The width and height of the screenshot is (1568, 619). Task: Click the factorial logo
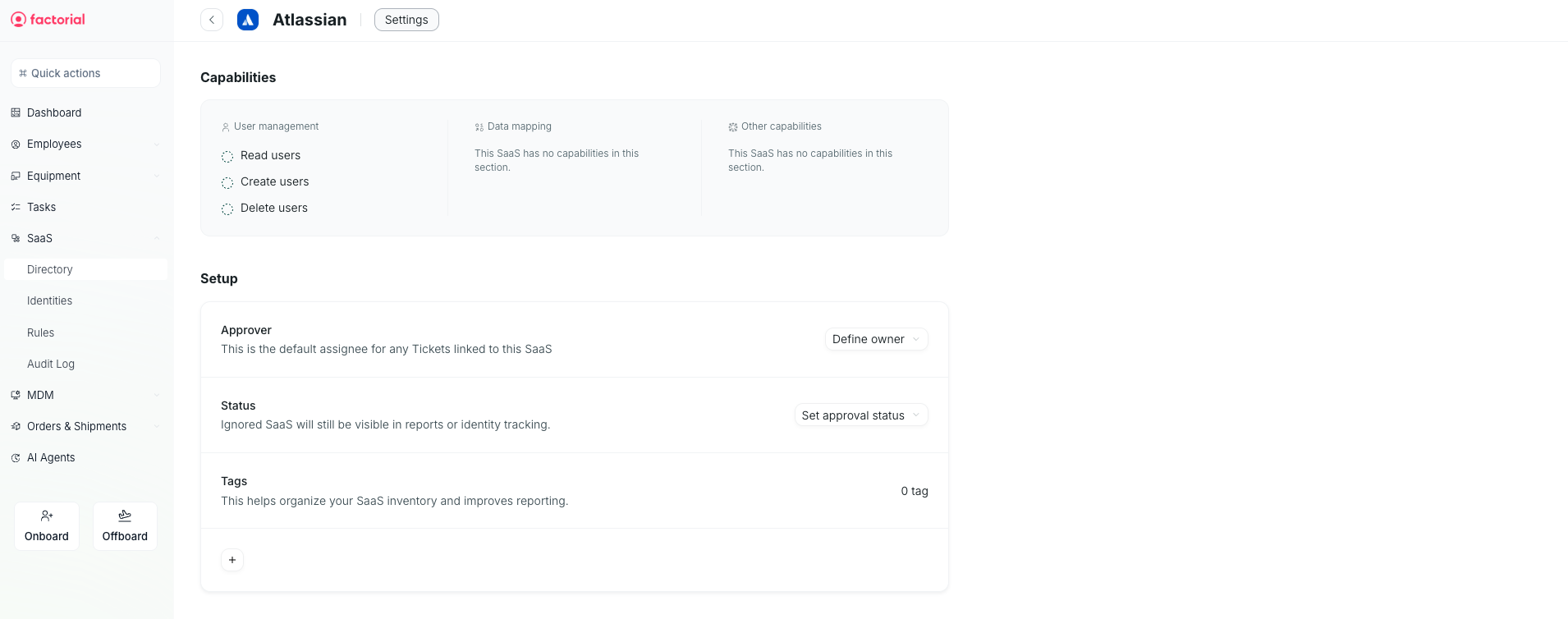click(48, 20)
